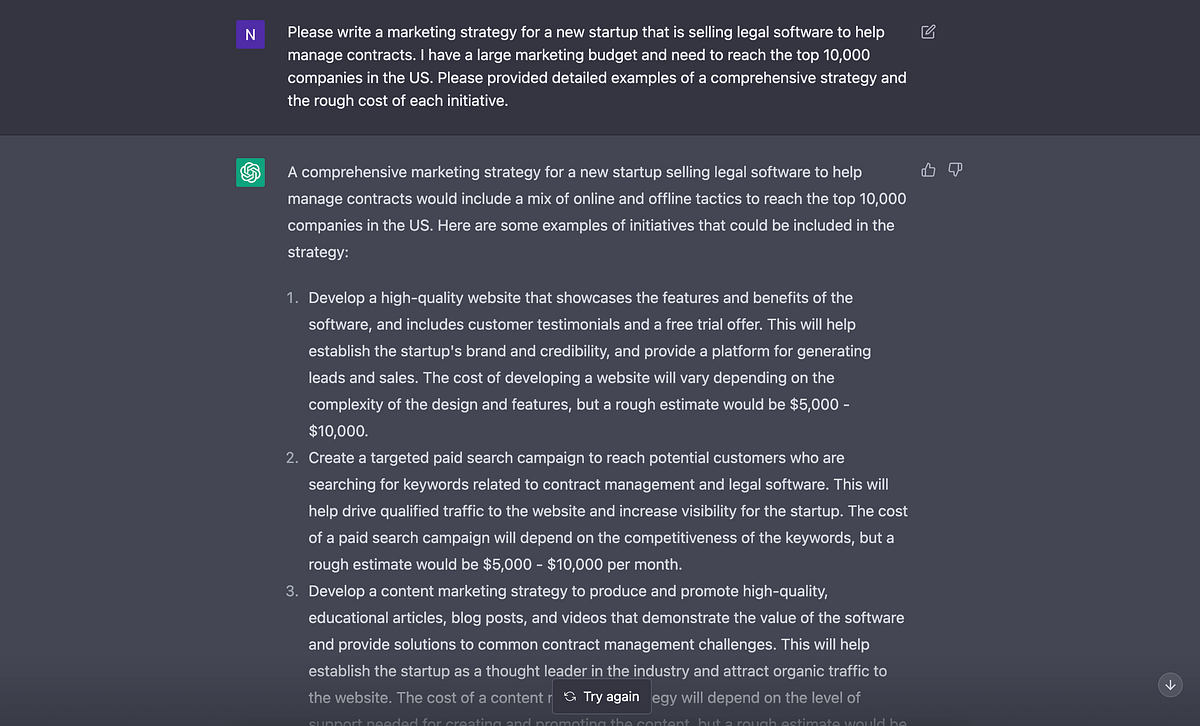This screenshot has width=1200, height=726.
Task: Click the OpenAI flower logo on the response
Action: point(250,172)
